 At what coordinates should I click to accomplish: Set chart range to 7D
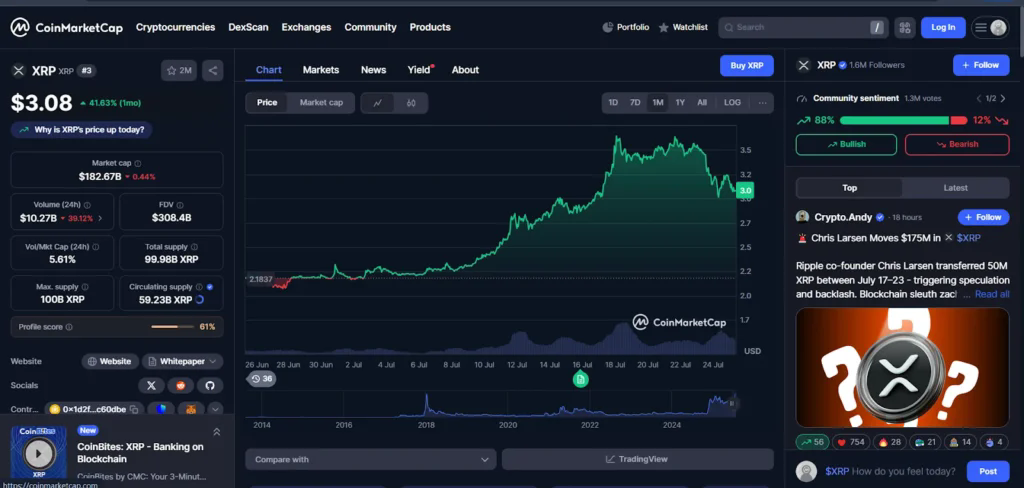635,103
